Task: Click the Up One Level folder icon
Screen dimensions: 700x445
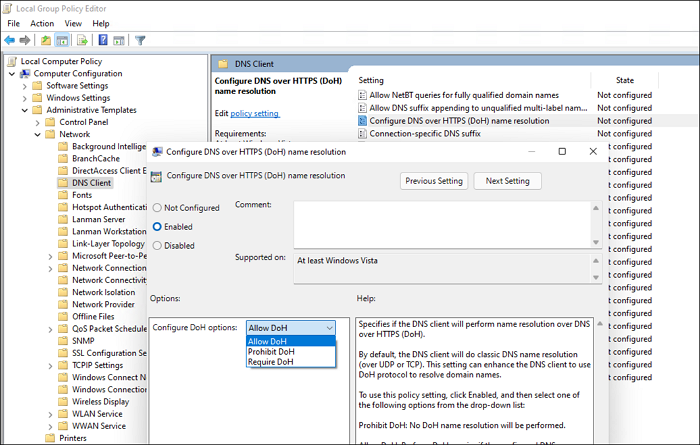Action: click(x=46, y=40)
